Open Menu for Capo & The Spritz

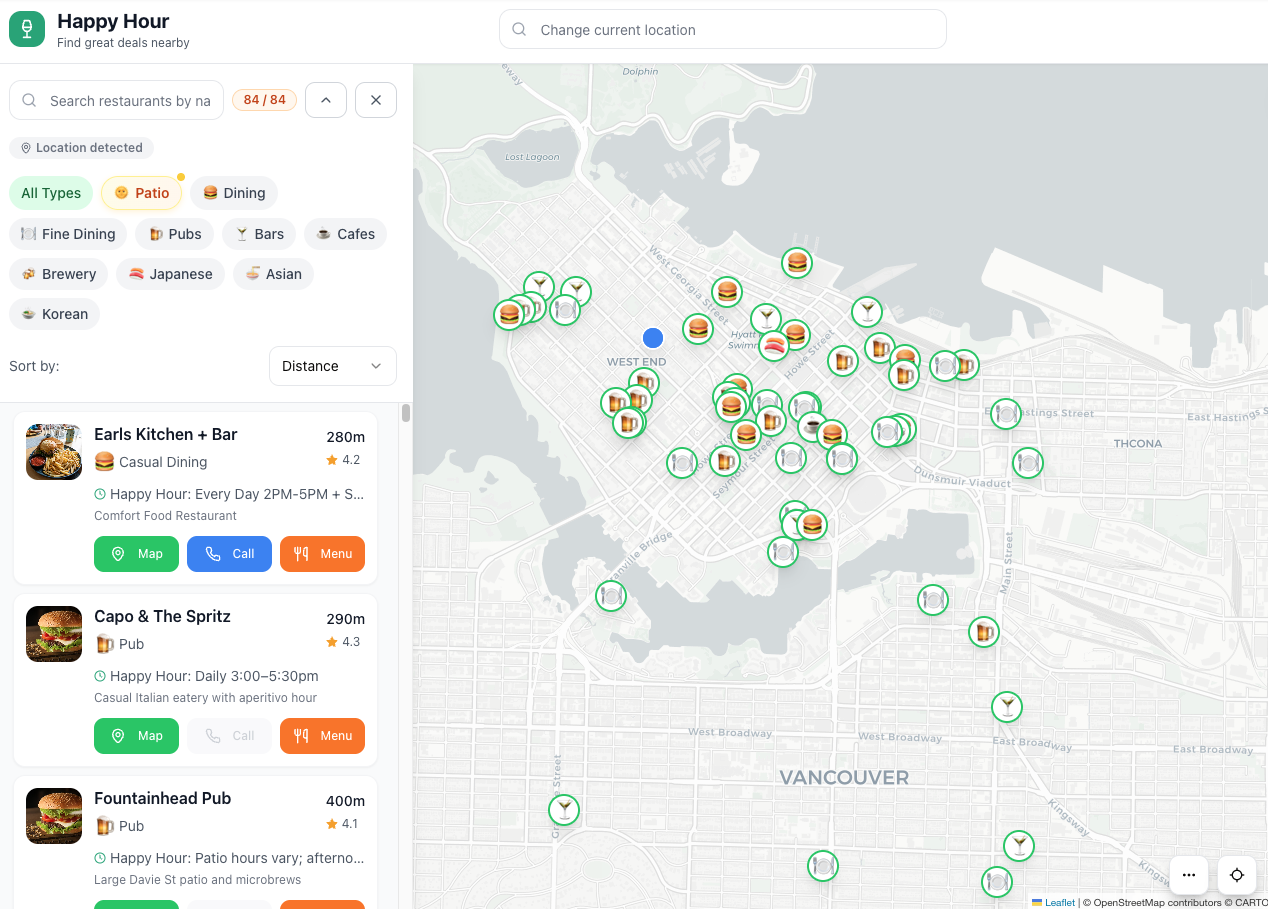pos(322,736)
